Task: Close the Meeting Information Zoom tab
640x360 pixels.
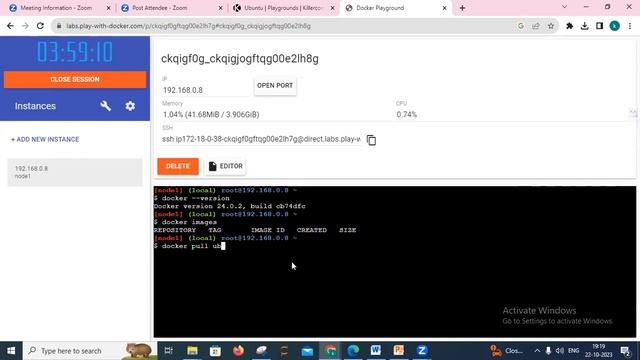Action: tap(109, 8)
